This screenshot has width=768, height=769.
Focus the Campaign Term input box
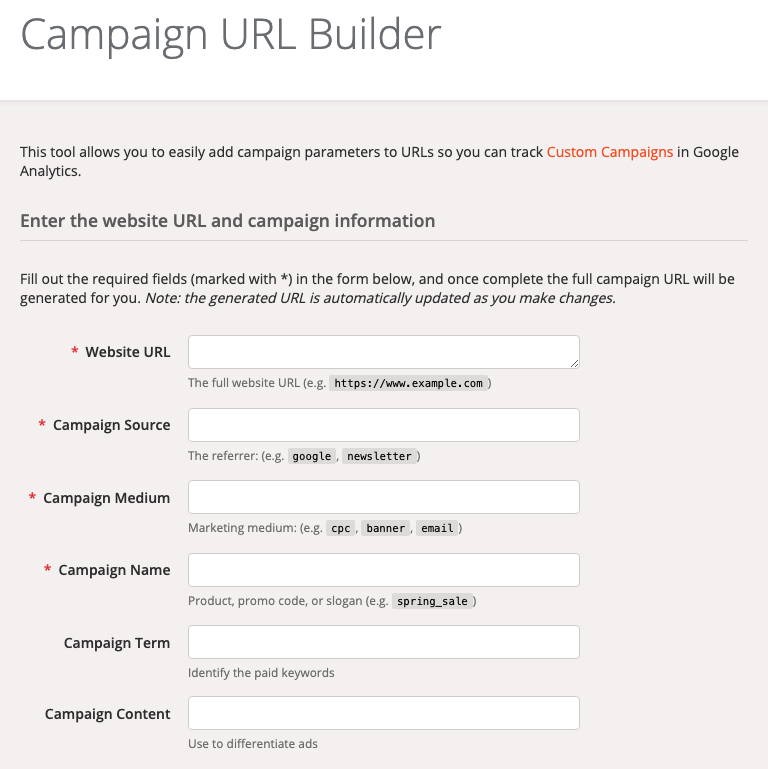[383, 642]
